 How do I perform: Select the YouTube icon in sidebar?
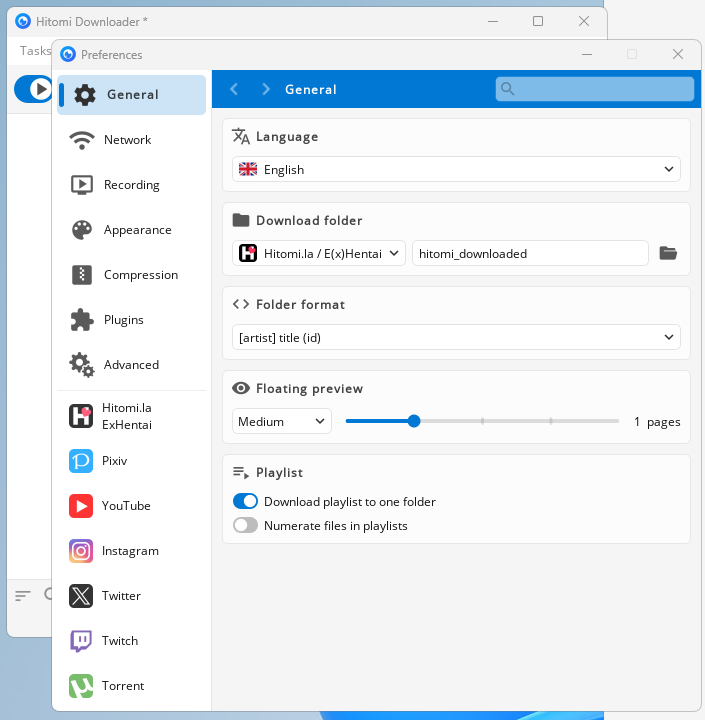click(x=81, y=506)
